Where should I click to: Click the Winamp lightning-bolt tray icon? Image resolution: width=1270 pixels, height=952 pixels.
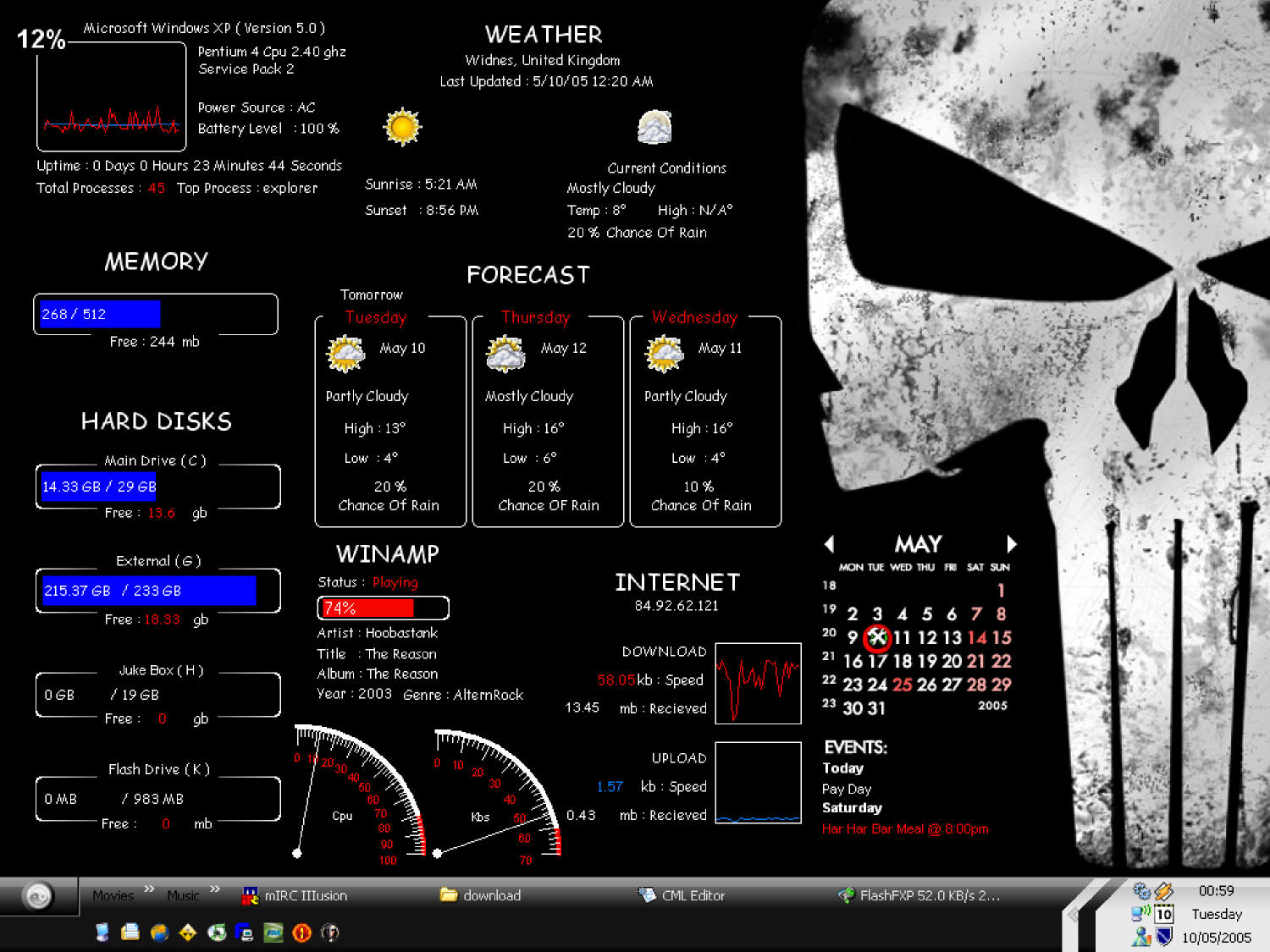pyautogui.click(x=1164, y=890)
